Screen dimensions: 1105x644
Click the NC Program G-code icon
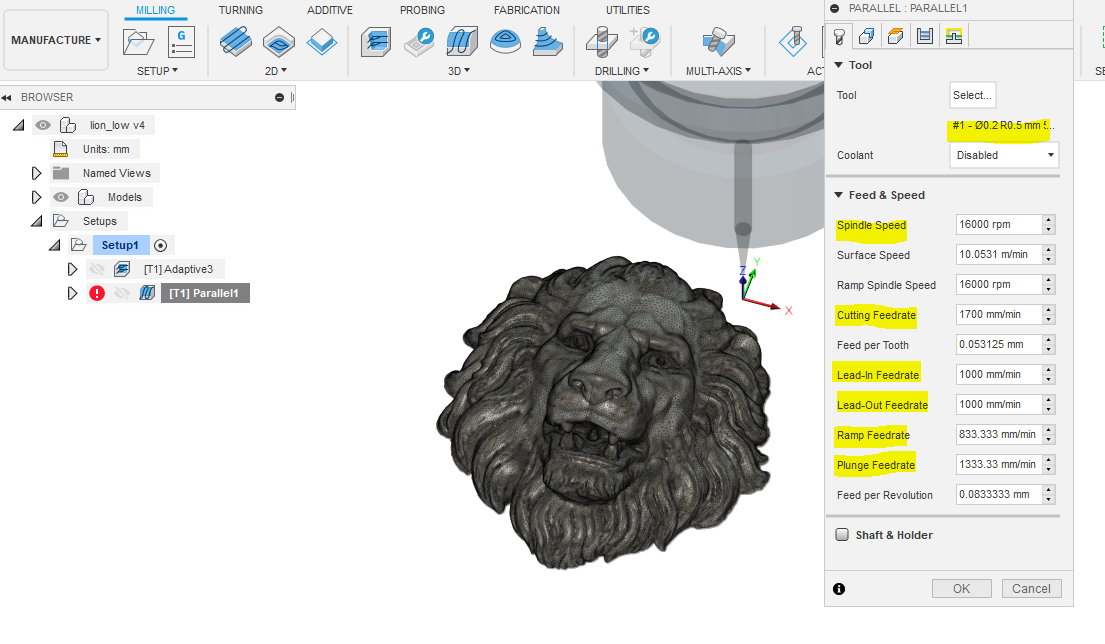point(181,42)
